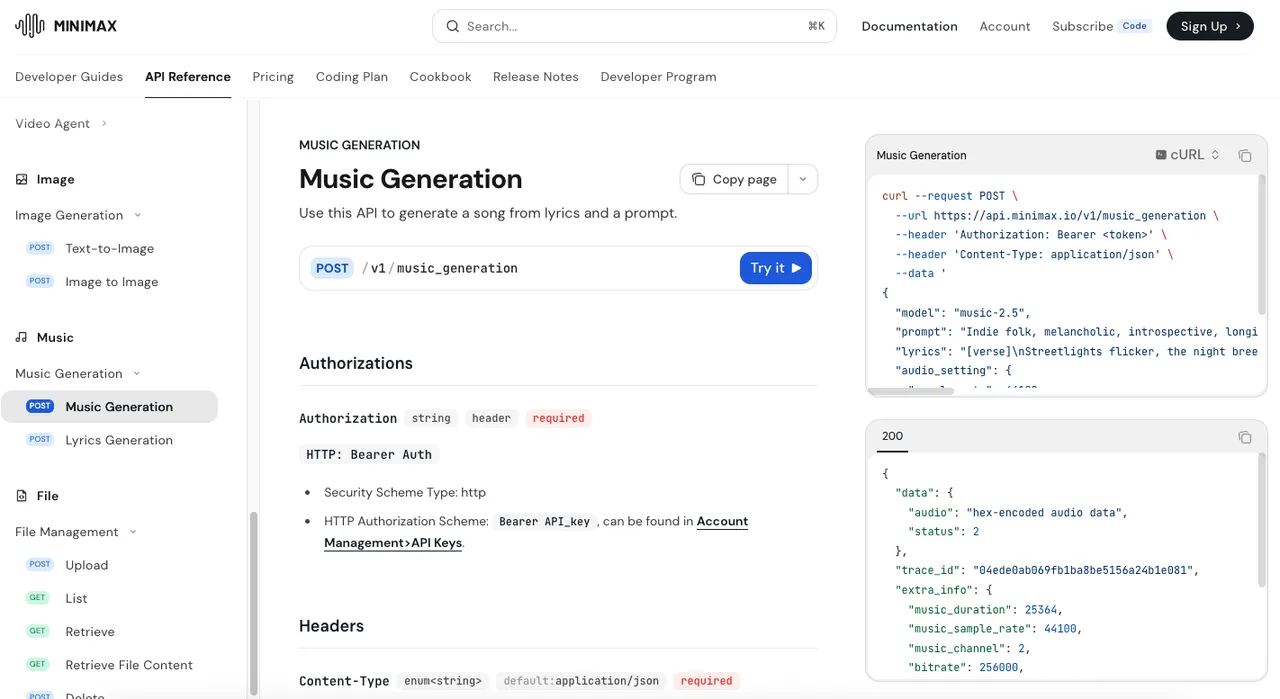Click the Image section icon in sidebar
Screen dimensions: 1280x699
pos(22,180)
